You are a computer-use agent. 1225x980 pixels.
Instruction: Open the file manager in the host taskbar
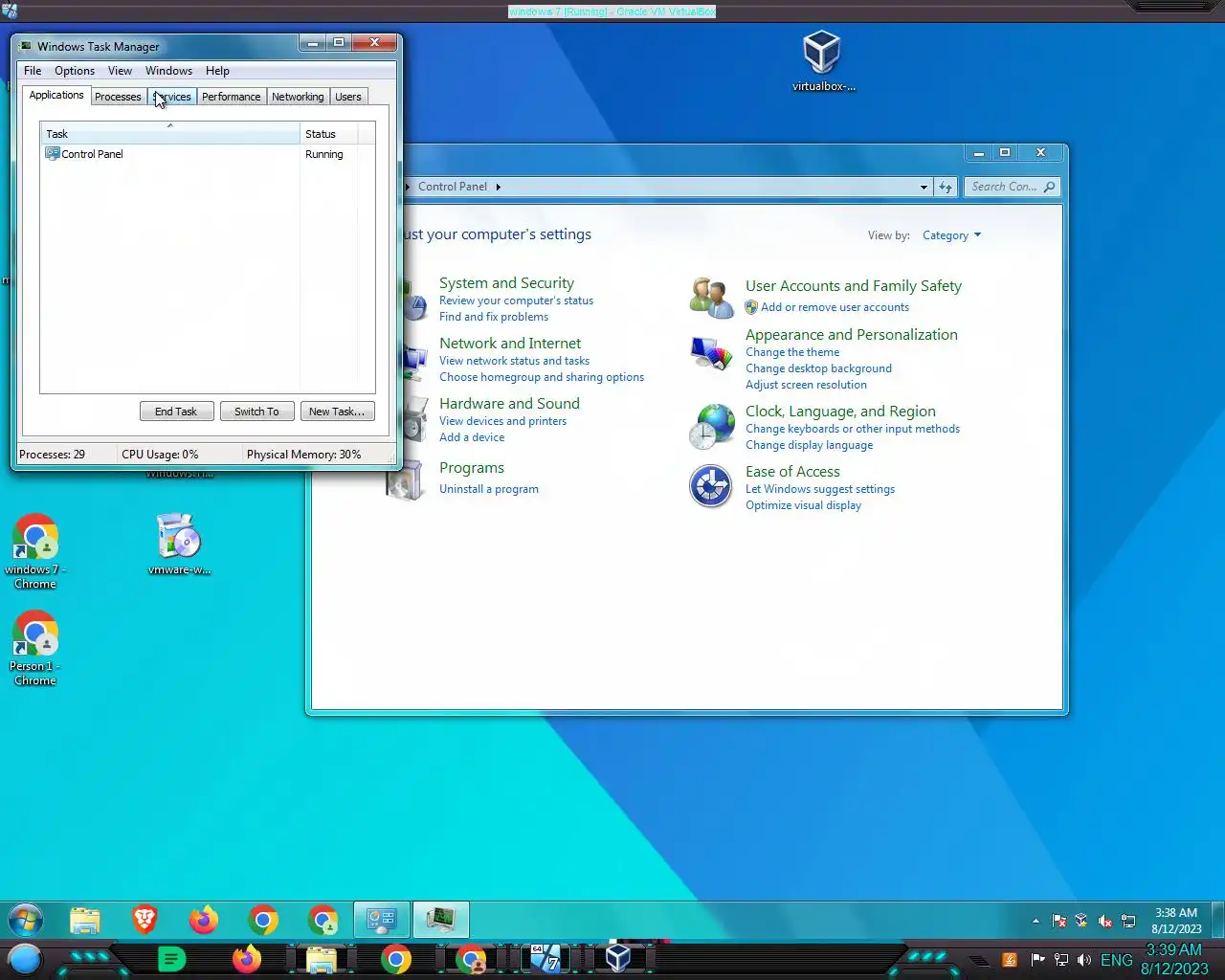tap(322, 960)
